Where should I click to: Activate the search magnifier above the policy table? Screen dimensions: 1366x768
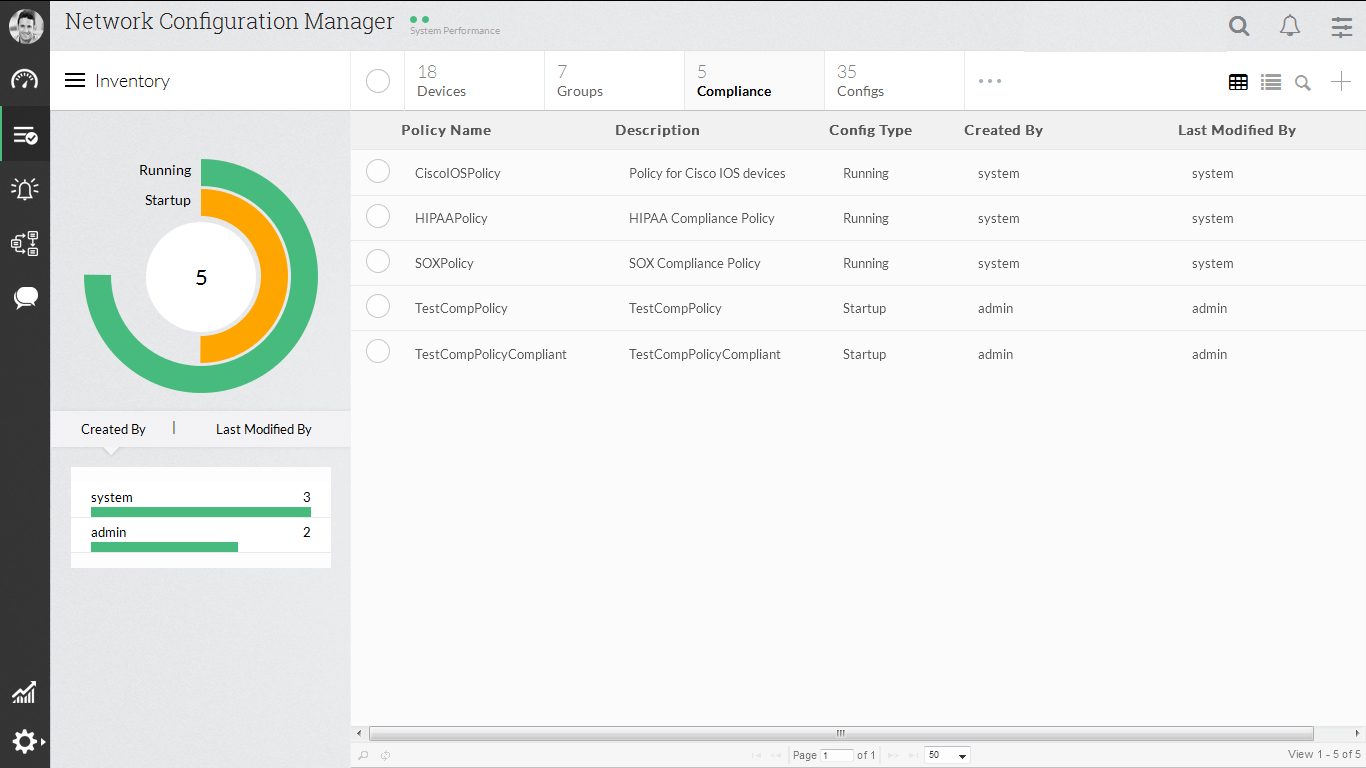coord(1302,82)
